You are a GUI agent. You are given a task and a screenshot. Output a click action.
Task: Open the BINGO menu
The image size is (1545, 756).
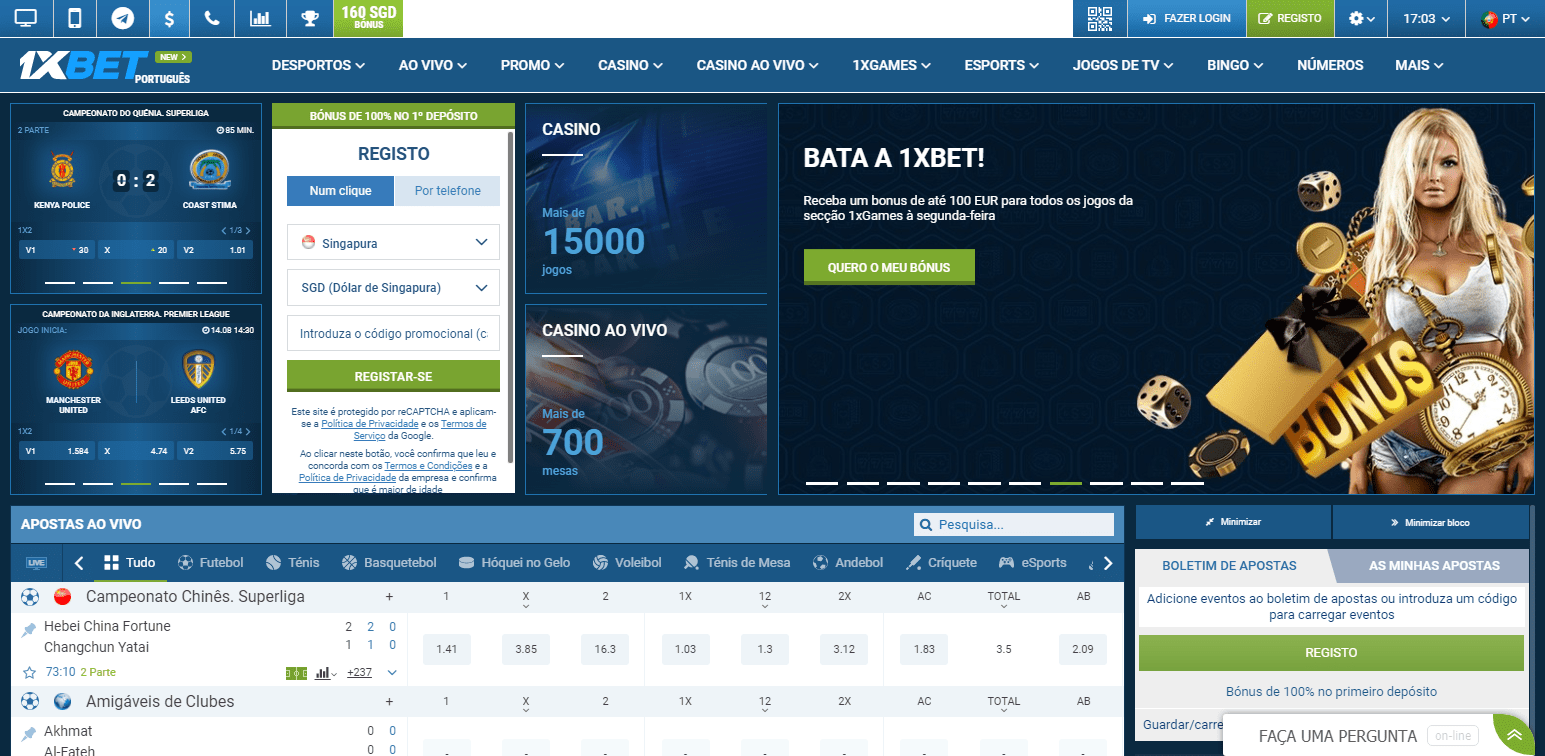pyautogui.click(x=1235, y=65)
